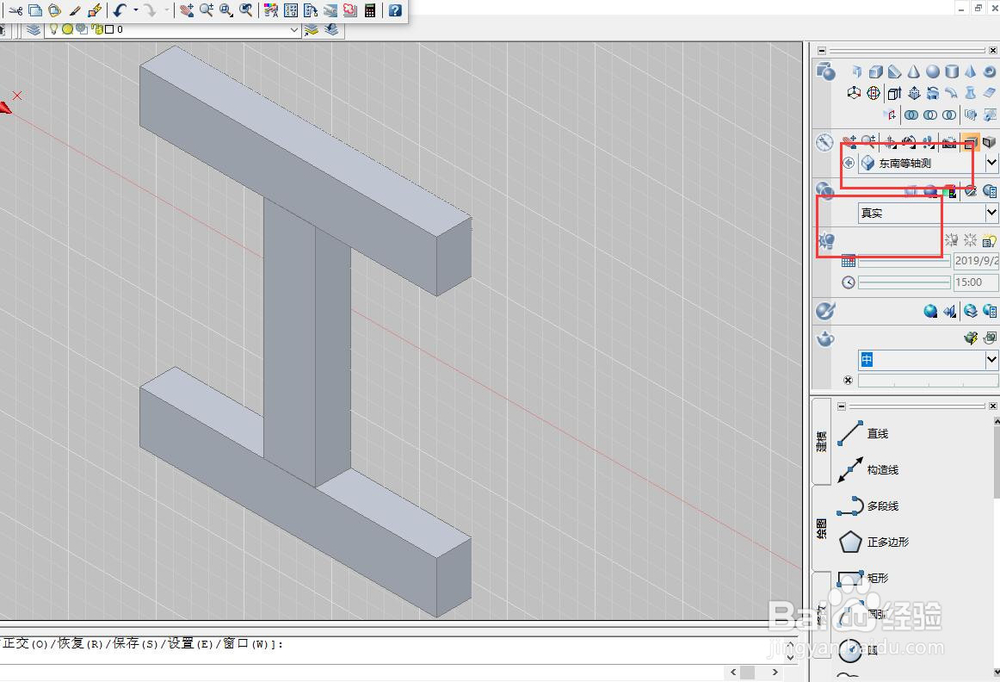The image size is (1000, 682).
Task: Open the 真实 visual style dropdown
Action: [991, 212]
